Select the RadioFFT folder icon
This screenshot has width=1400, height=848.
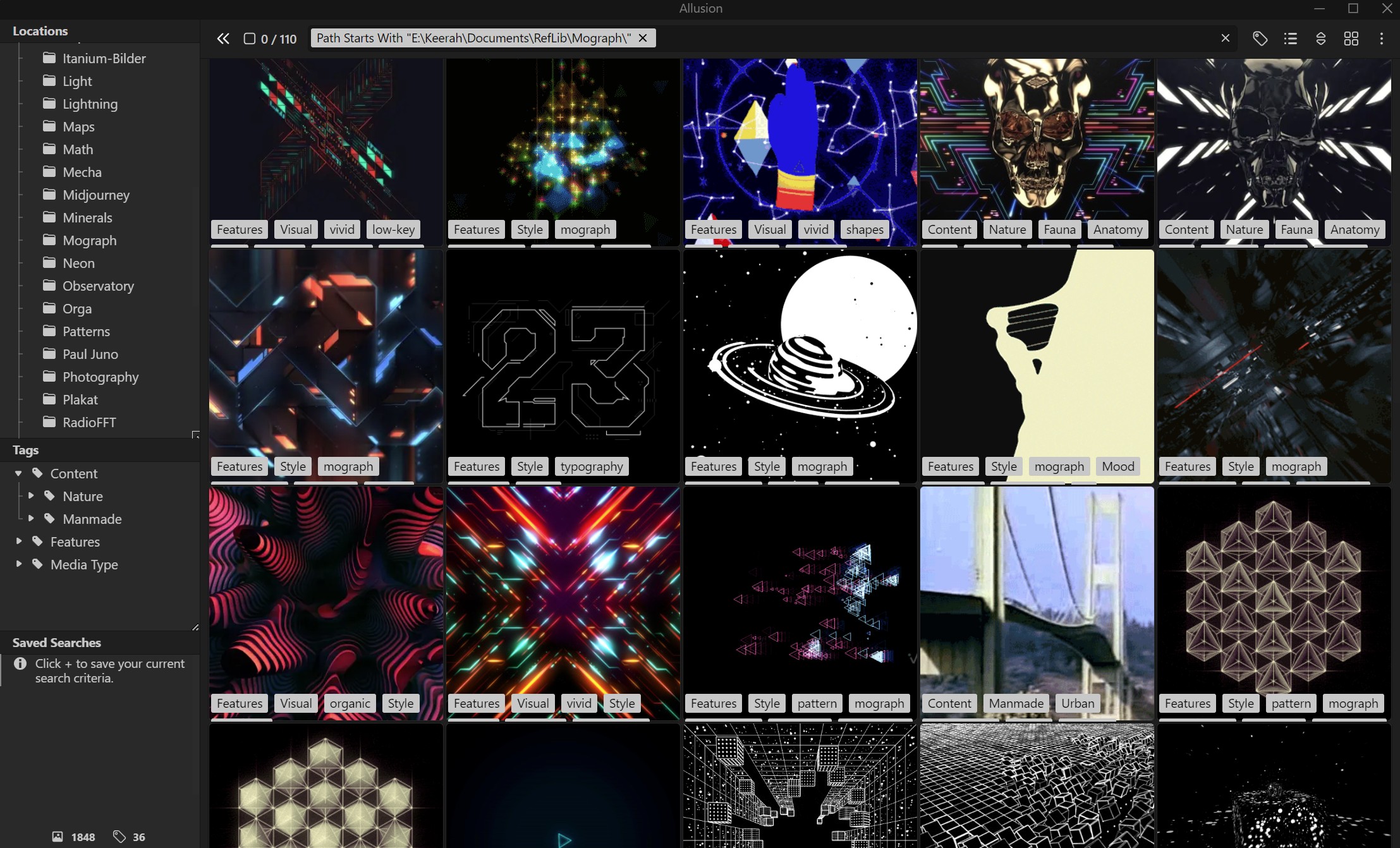(49, 421)
